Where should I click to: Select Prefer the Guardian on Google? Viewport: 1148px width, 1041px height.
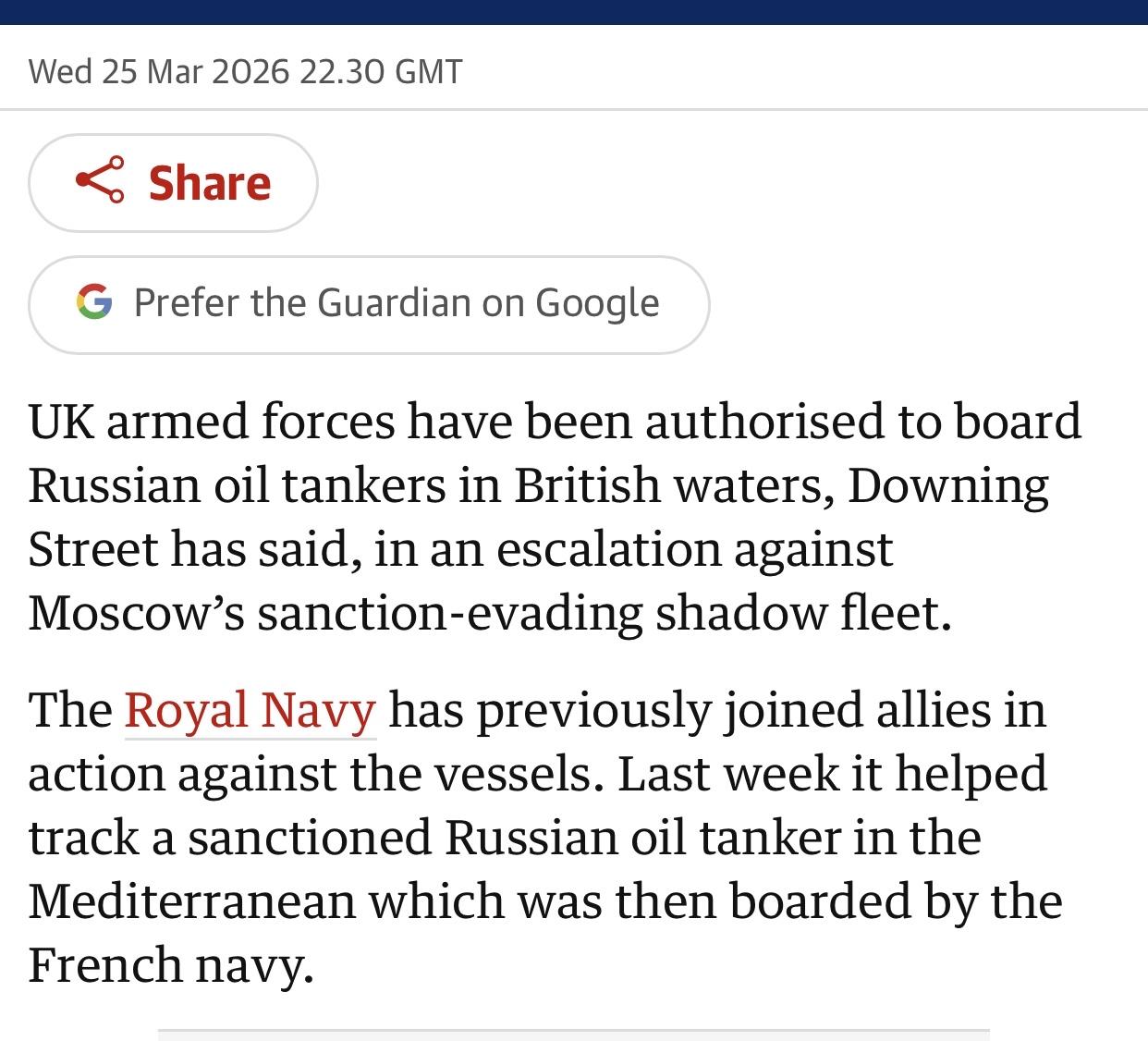click(x=397, y=304)
